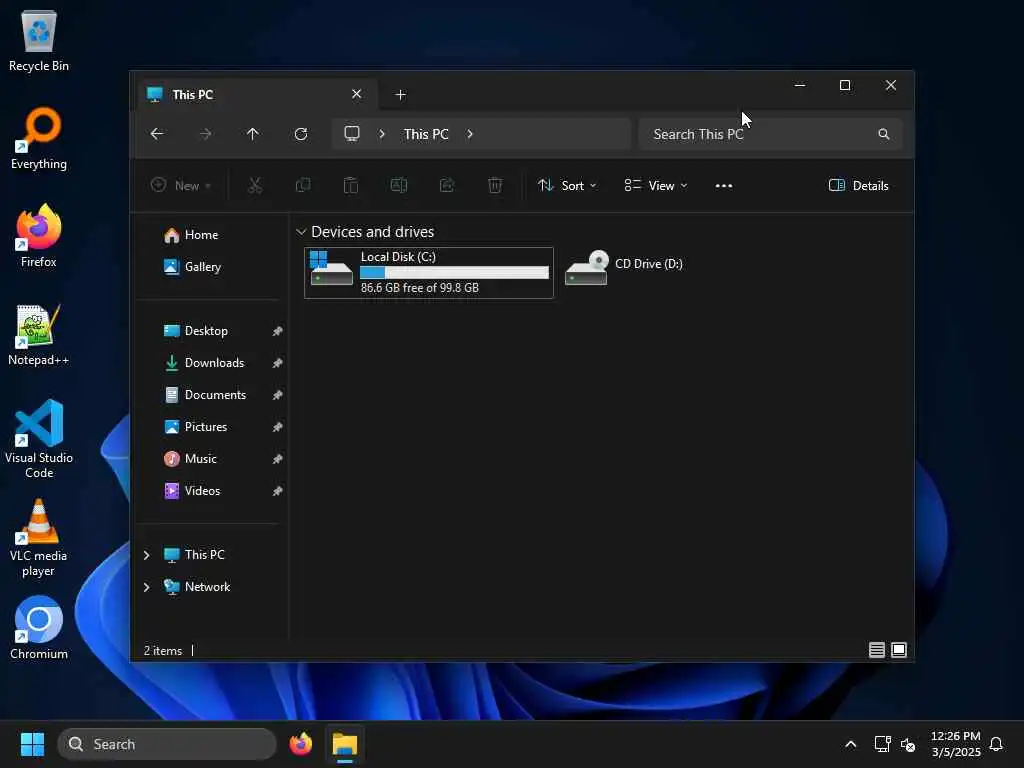
Task: Open the See more ellipsis menu
Action: pyautogui.click(x=724, y=185)
